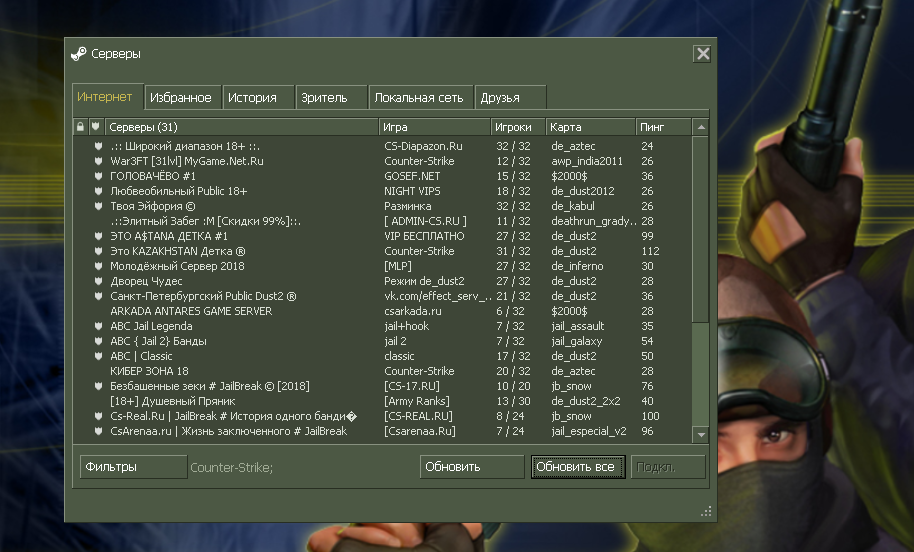This screenshot has width=914, height=552.
Task: Sort by the Игра column header
Action: coord(435,126)
